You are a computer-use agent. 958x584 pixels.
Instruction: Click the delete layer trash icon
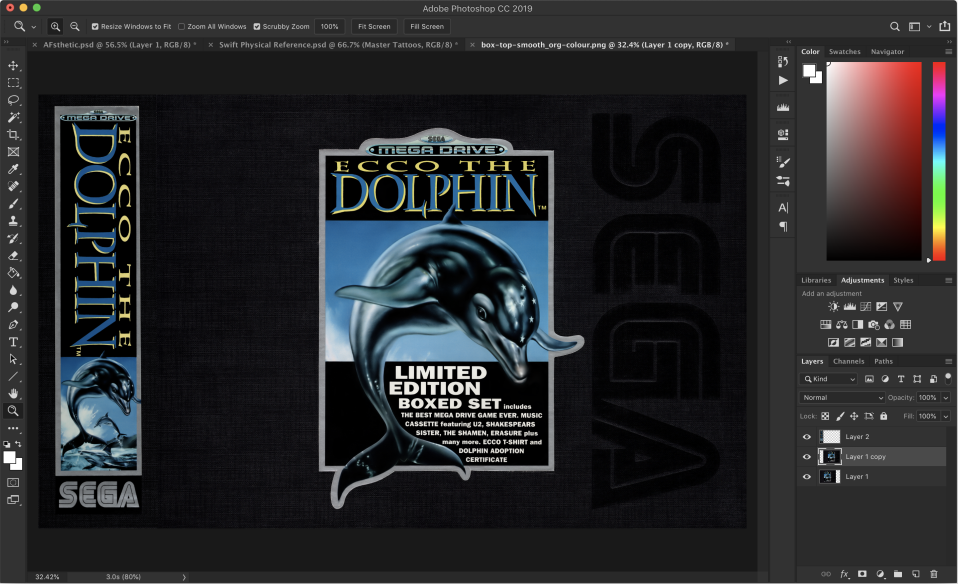[x=933, y=574]
